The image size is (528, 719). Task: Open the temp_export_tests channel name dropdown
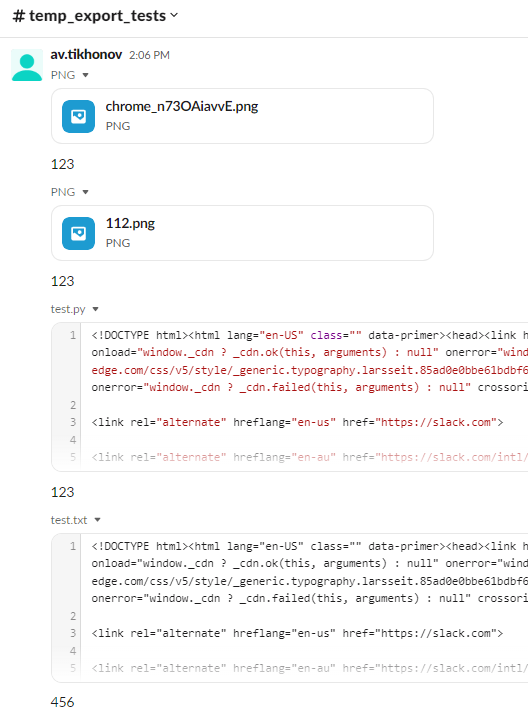pos(95,16)
